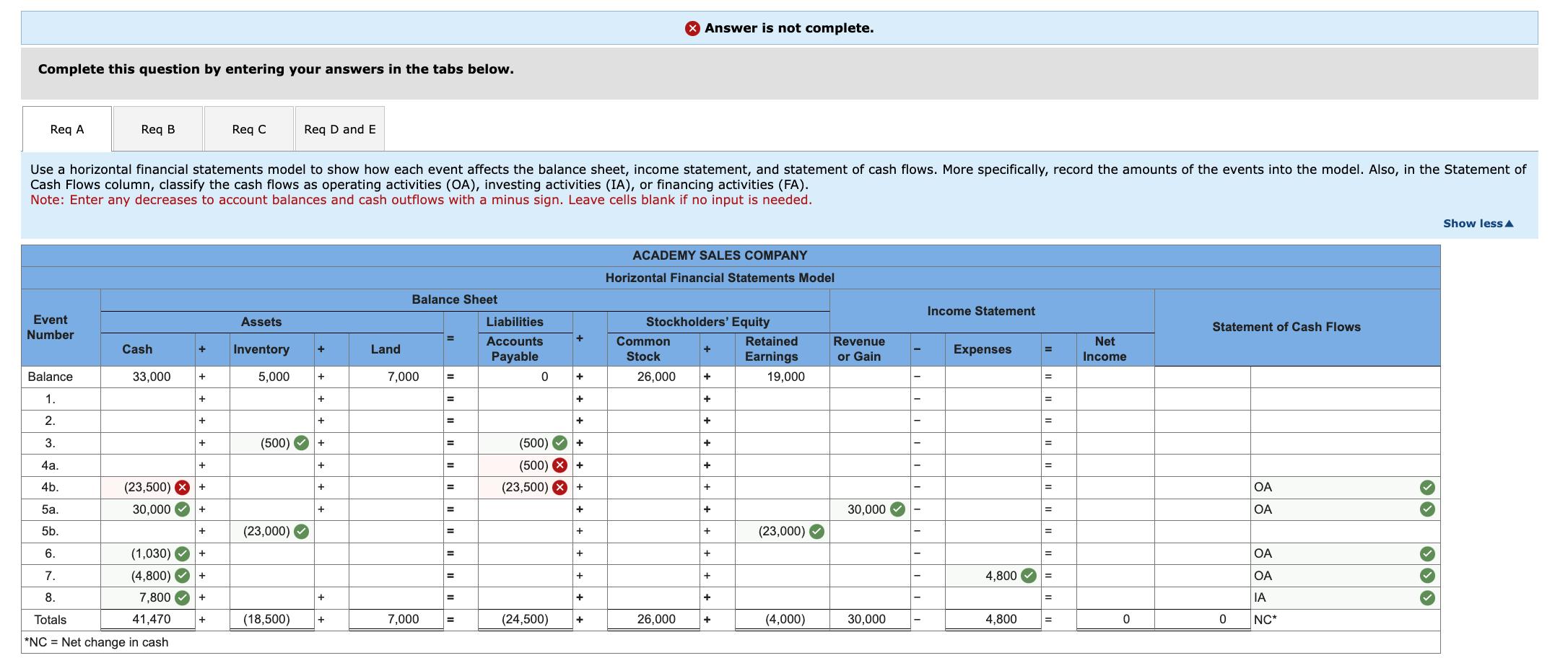Click the Common Stock cell in event row 1
Screen dimensions: 1568x658
click(x=654, y=399)
